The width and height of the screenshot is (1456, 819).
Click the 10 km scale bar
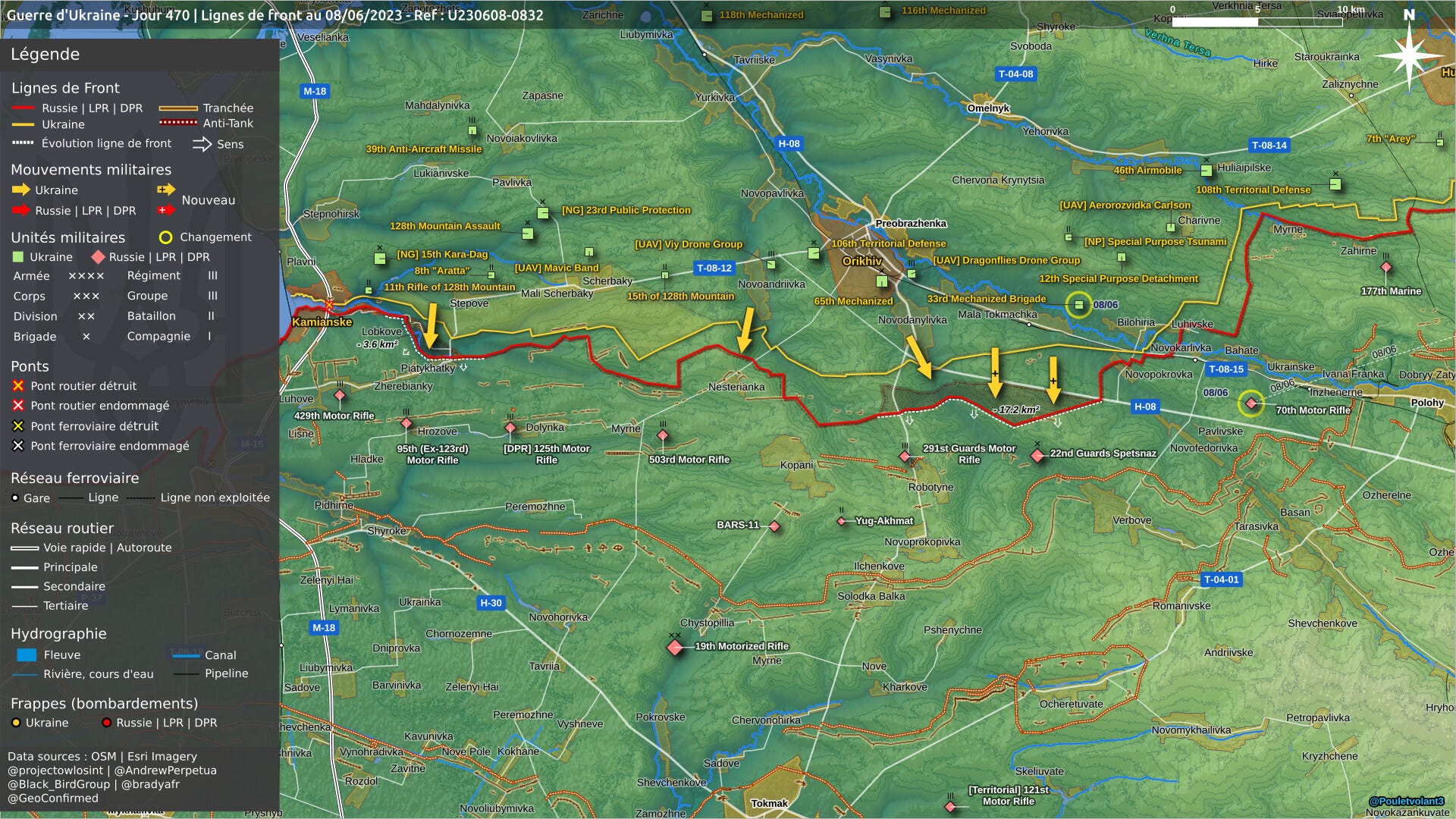(1257, 22)
